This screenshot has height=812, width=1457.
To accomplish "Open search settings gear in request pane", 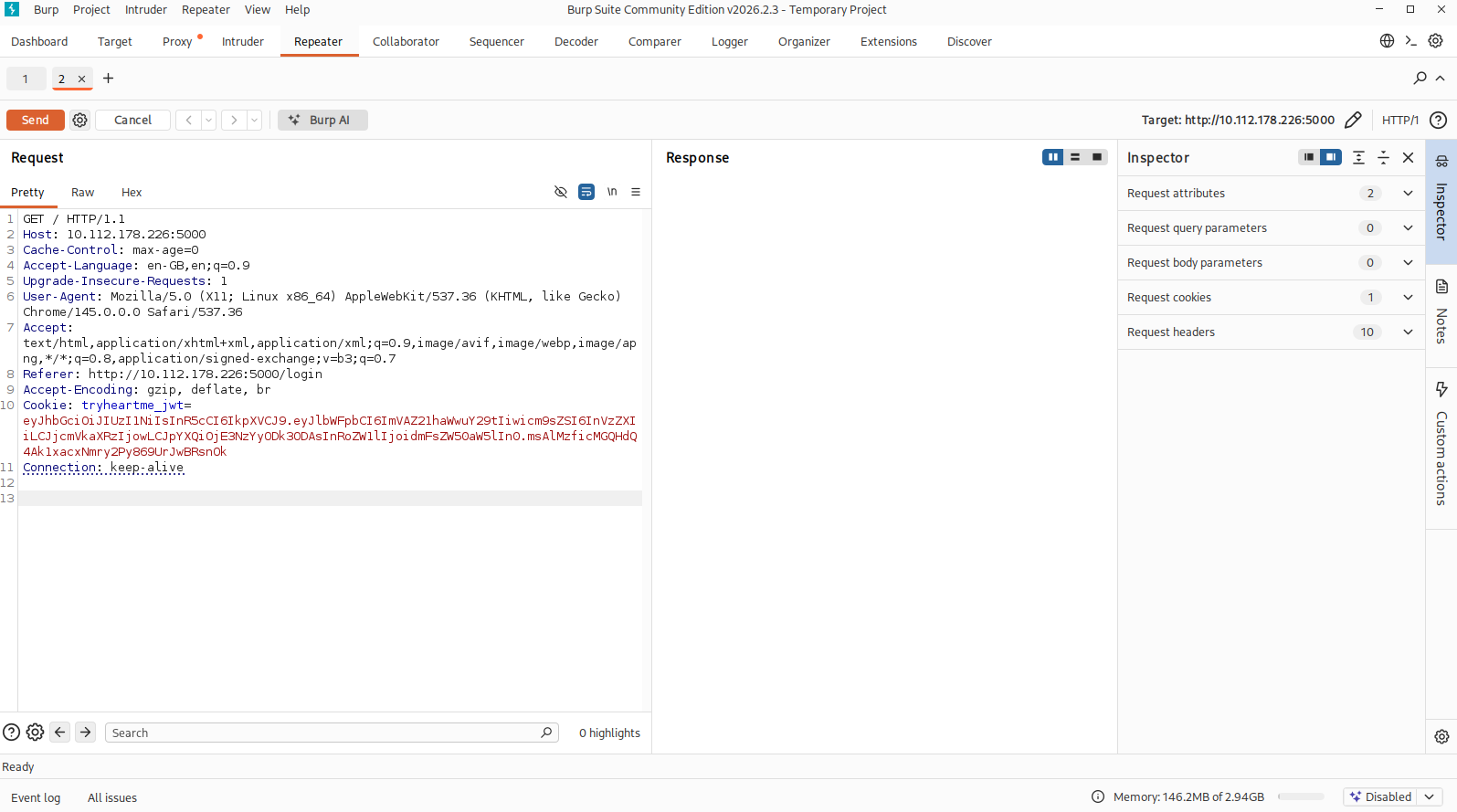I will (35, 732).
